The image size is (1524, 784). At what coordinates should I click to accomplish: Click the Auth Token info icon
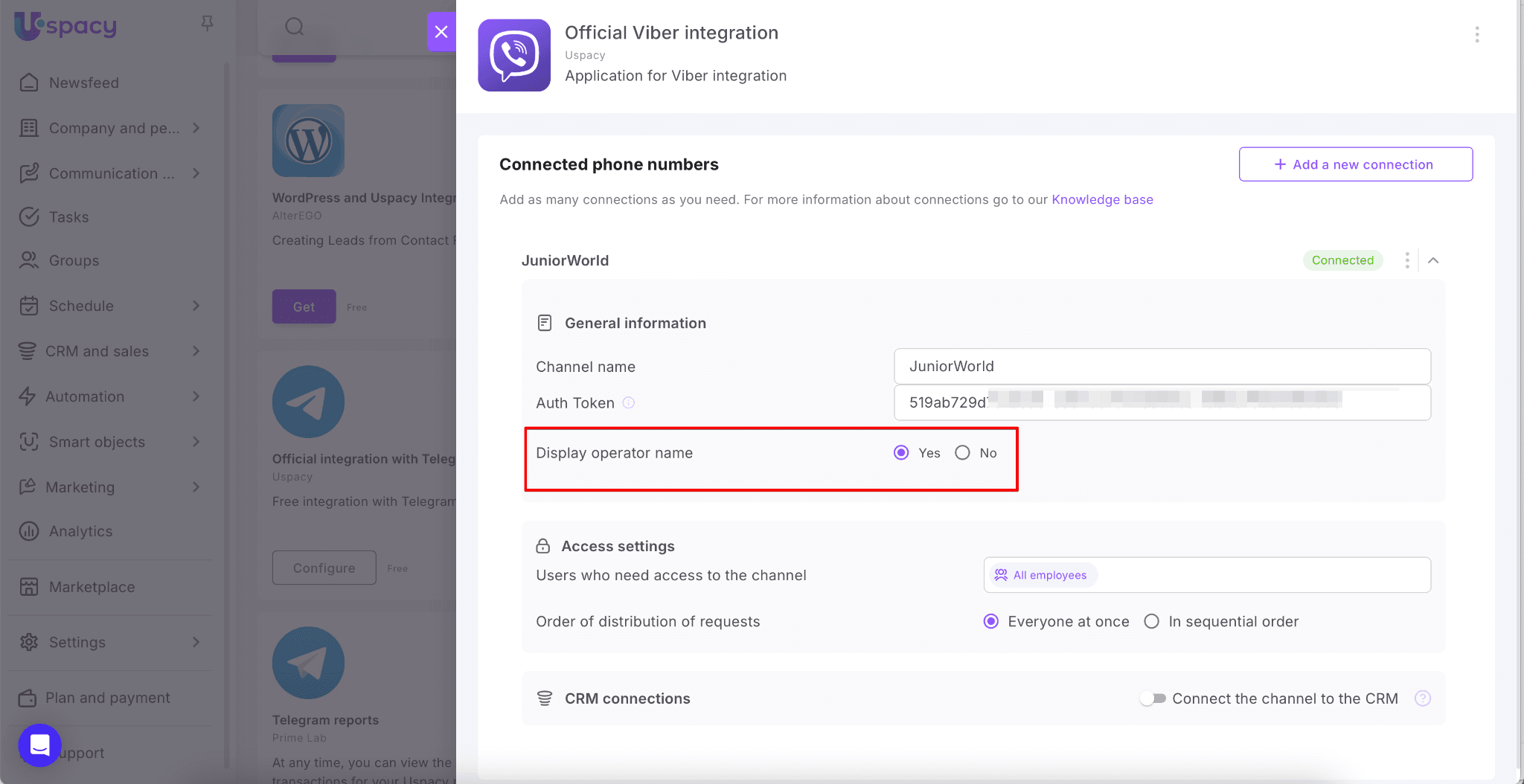(x=629, y=402)
